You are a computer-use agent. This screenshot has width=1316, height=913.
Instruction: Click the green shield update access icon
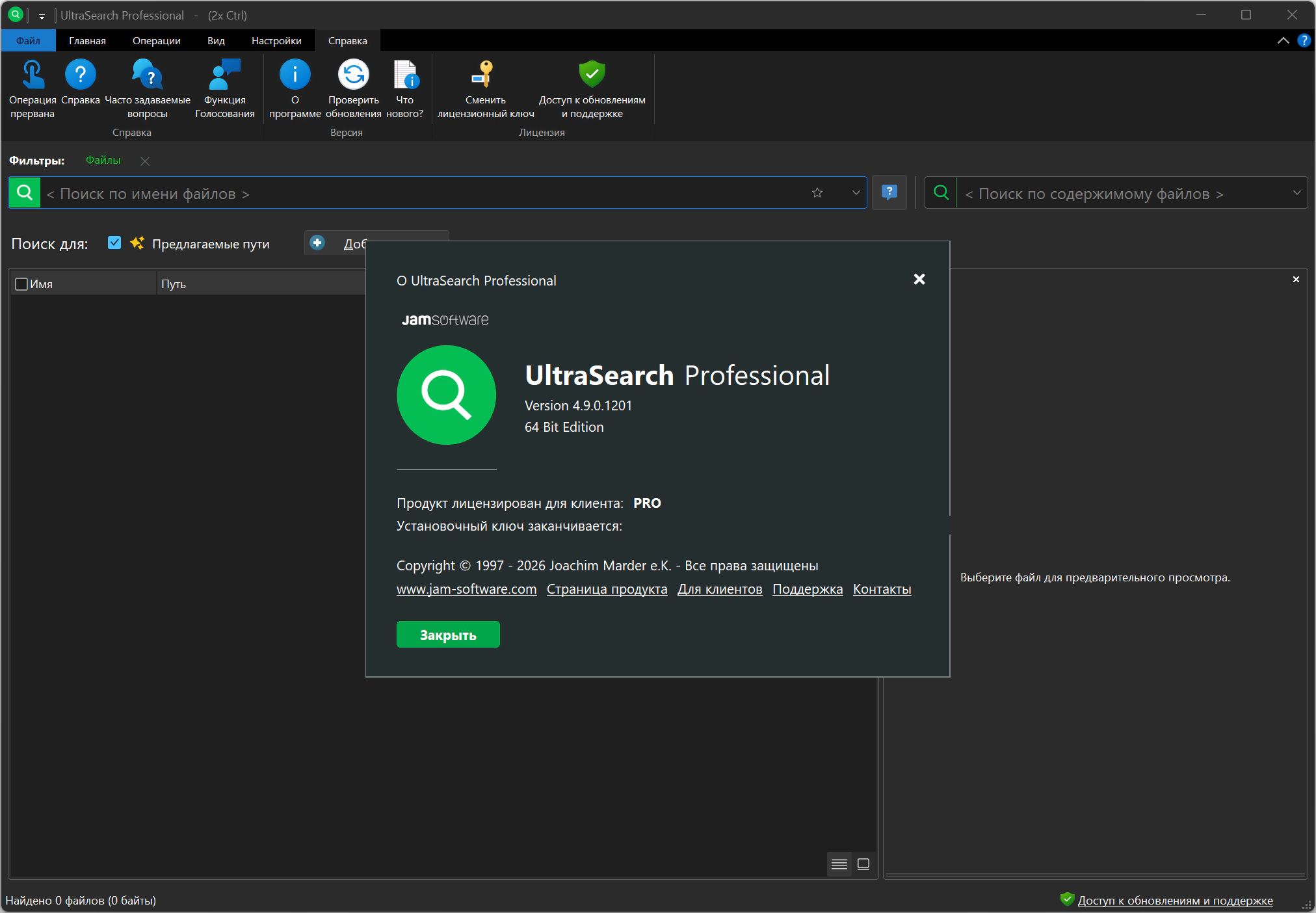pos(592,75)
